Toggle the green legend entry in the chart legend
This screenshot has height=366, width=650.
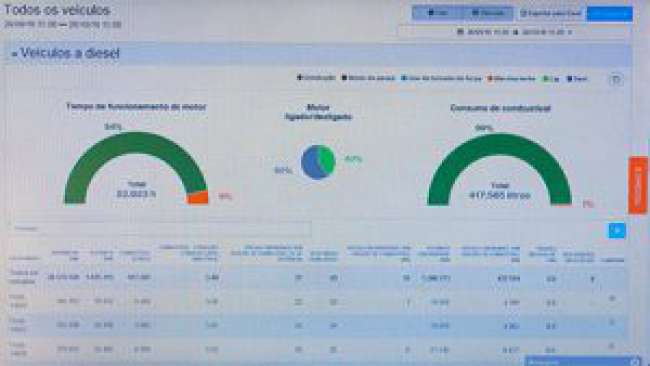[x=552, y=78]
